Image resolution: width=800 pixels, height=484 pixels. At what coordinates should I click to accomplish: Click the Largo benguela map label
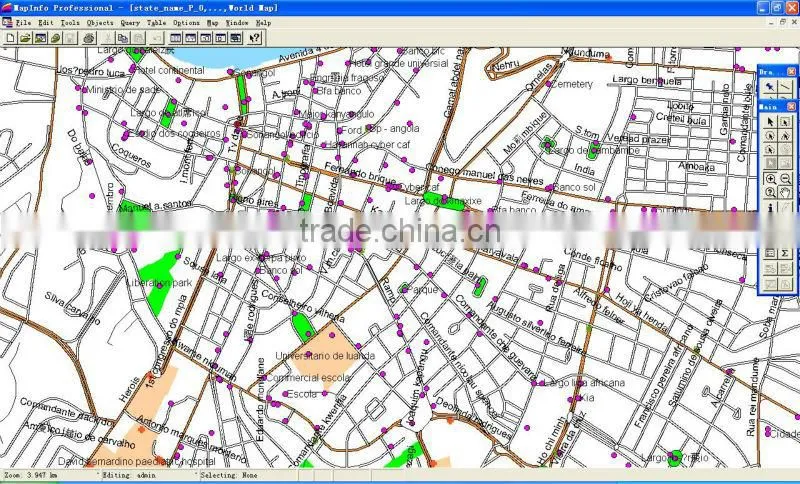[x=646, y=80]
